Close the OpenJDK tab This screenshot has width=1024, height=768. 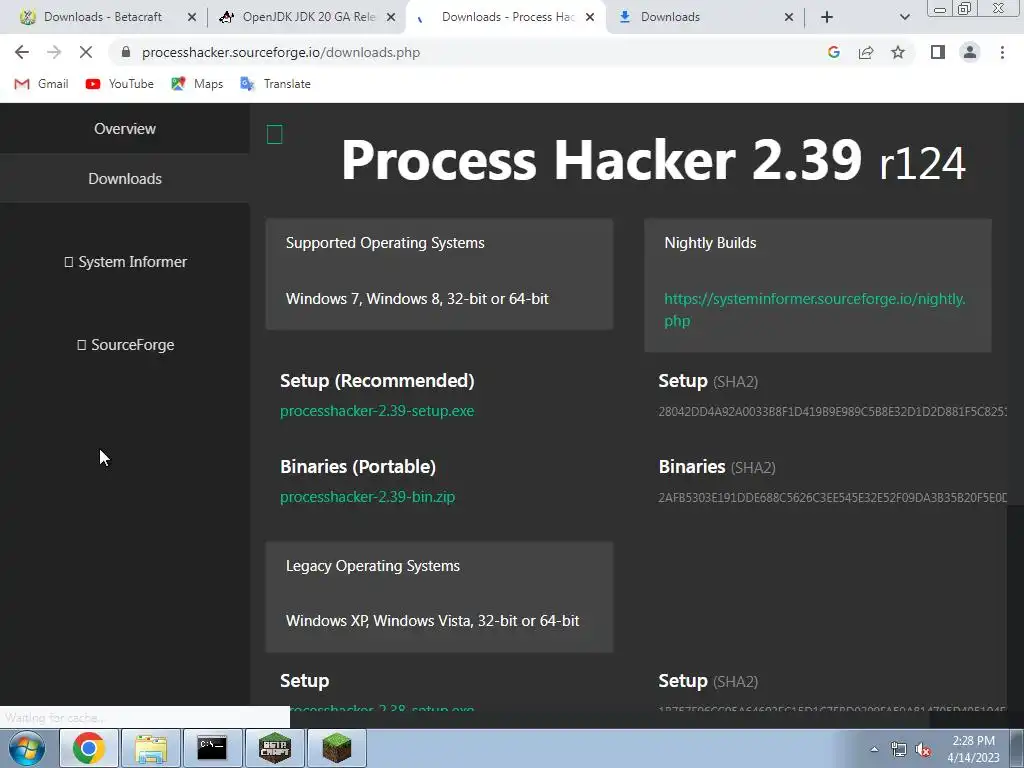[x=391, y=17]
